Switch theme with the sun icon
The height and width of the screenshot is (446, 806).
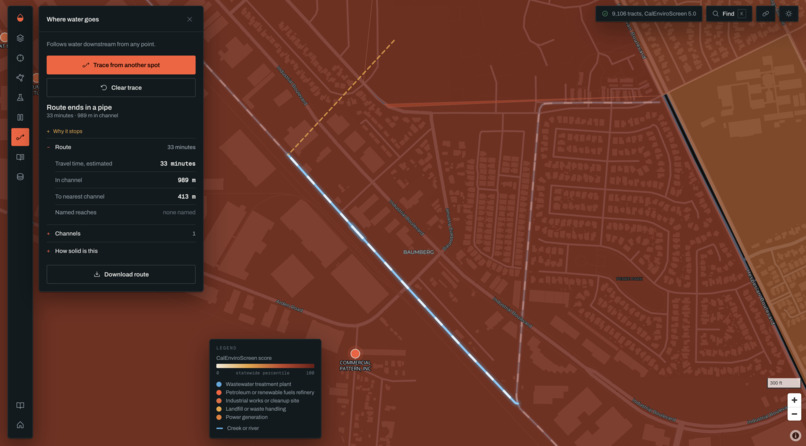coord(789,14)
